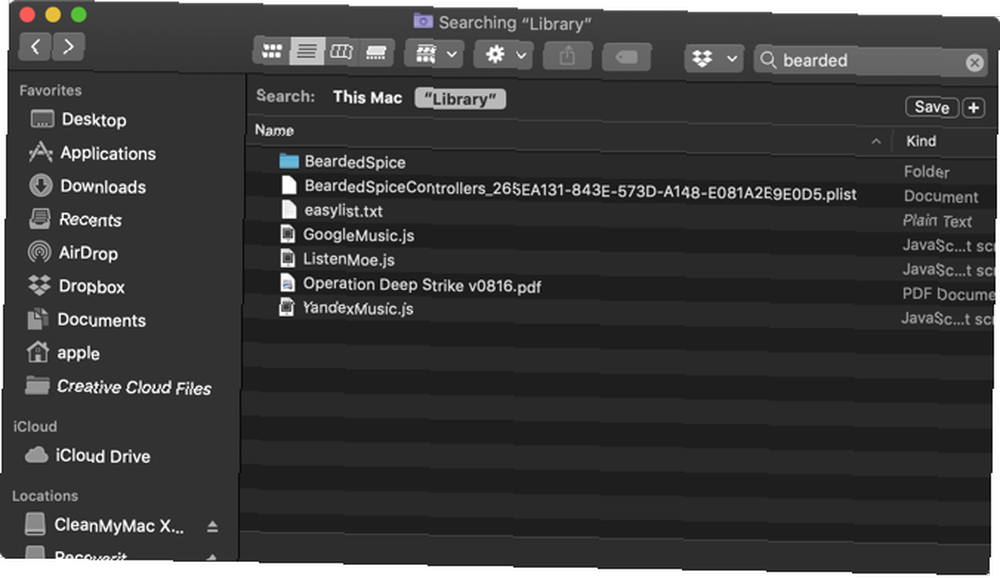
Task: Select easylist.txt file
Action: click(343, 211)
